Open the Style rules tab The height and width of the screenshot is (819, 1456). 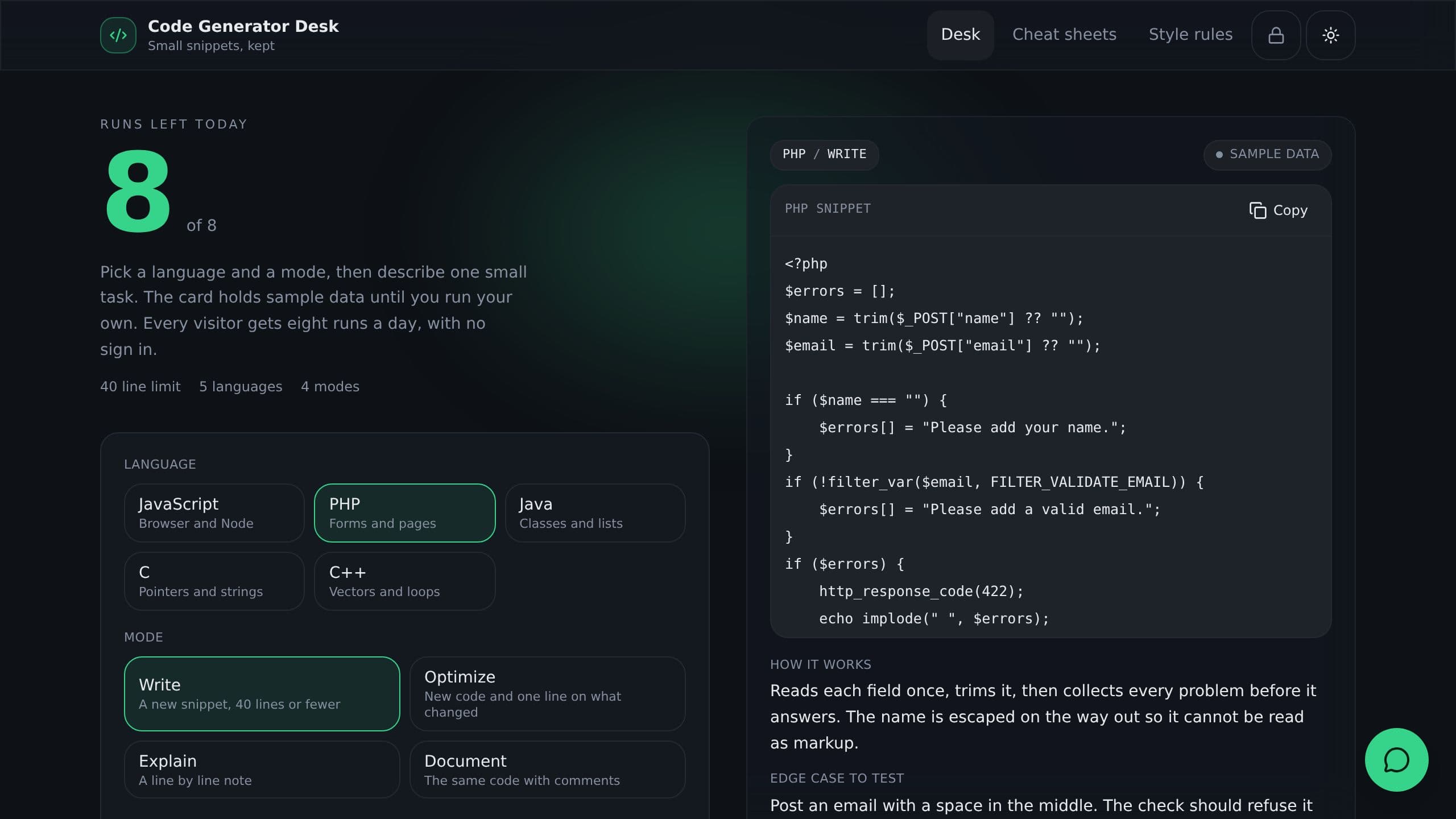click(x=1190, y=35)
